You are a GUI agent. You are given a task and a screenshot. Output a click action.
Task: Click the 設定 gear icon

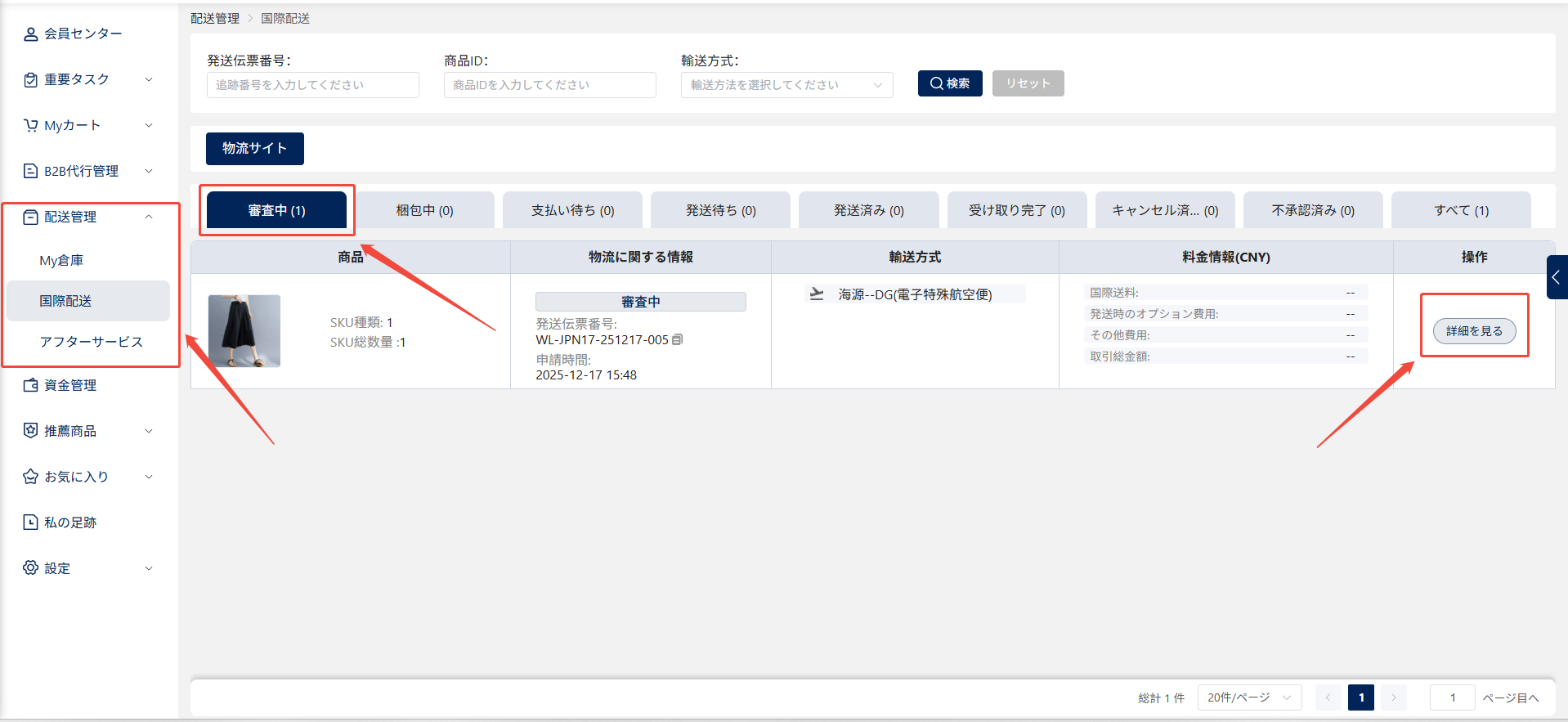click(30, 568)
